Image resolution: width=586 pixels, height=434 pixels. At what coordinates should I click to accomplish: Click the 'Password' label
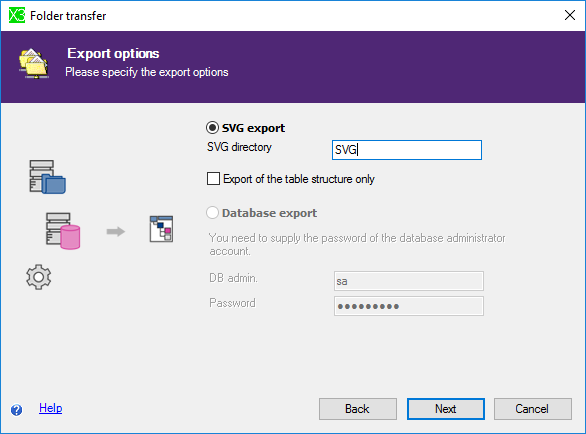[x=232, y=303]
